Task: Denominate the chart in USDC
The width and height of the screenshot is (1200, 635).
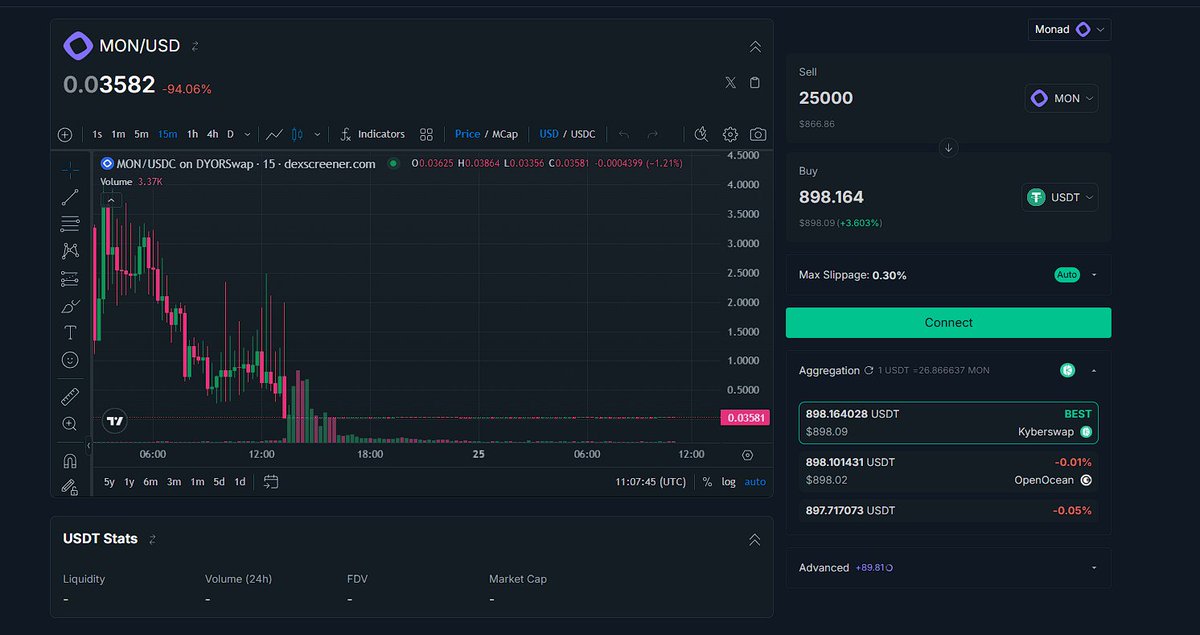Action: tap(583, 134)
